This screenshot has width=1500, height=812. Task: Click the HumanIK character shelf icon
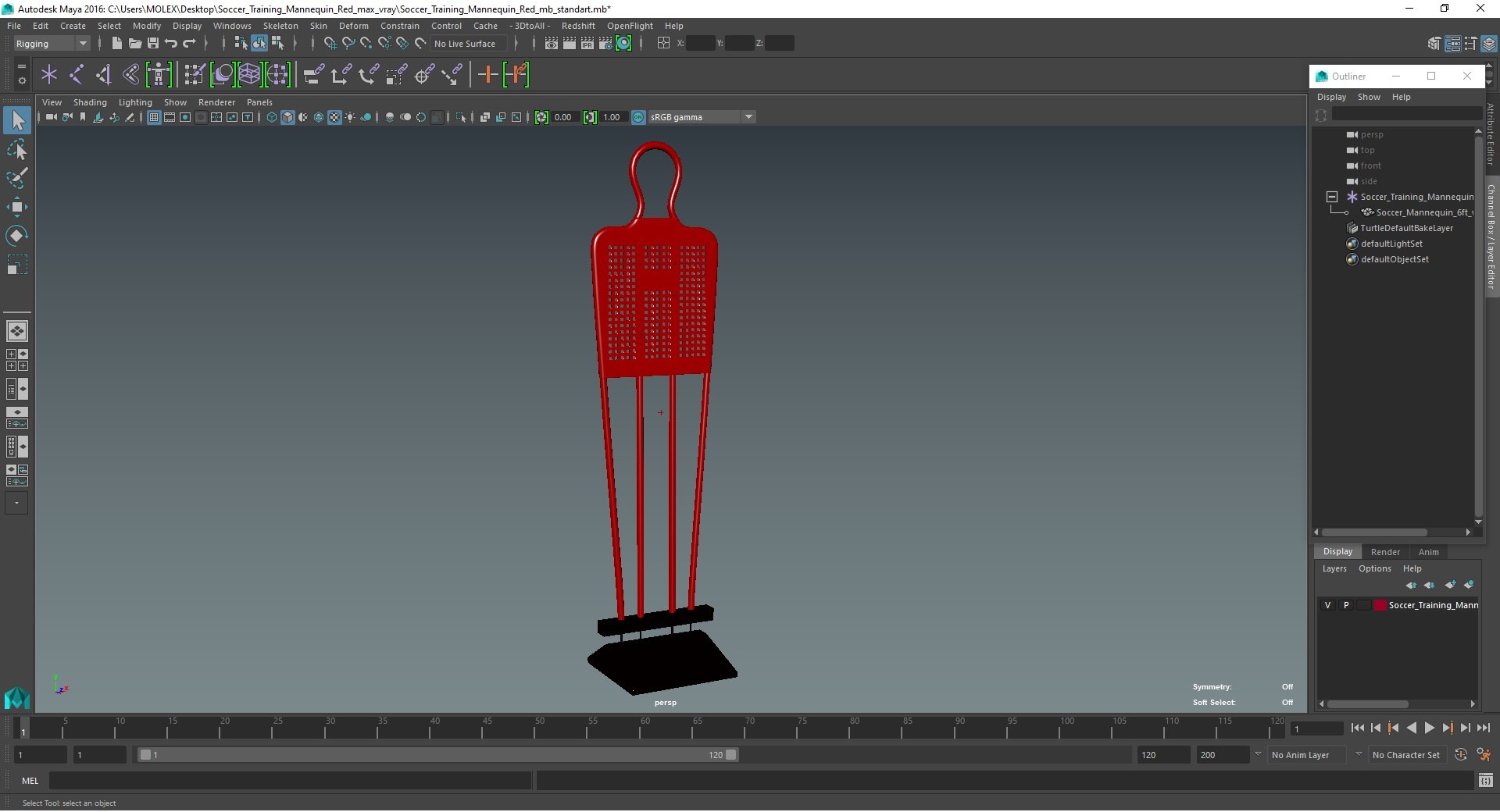[159, 75]
